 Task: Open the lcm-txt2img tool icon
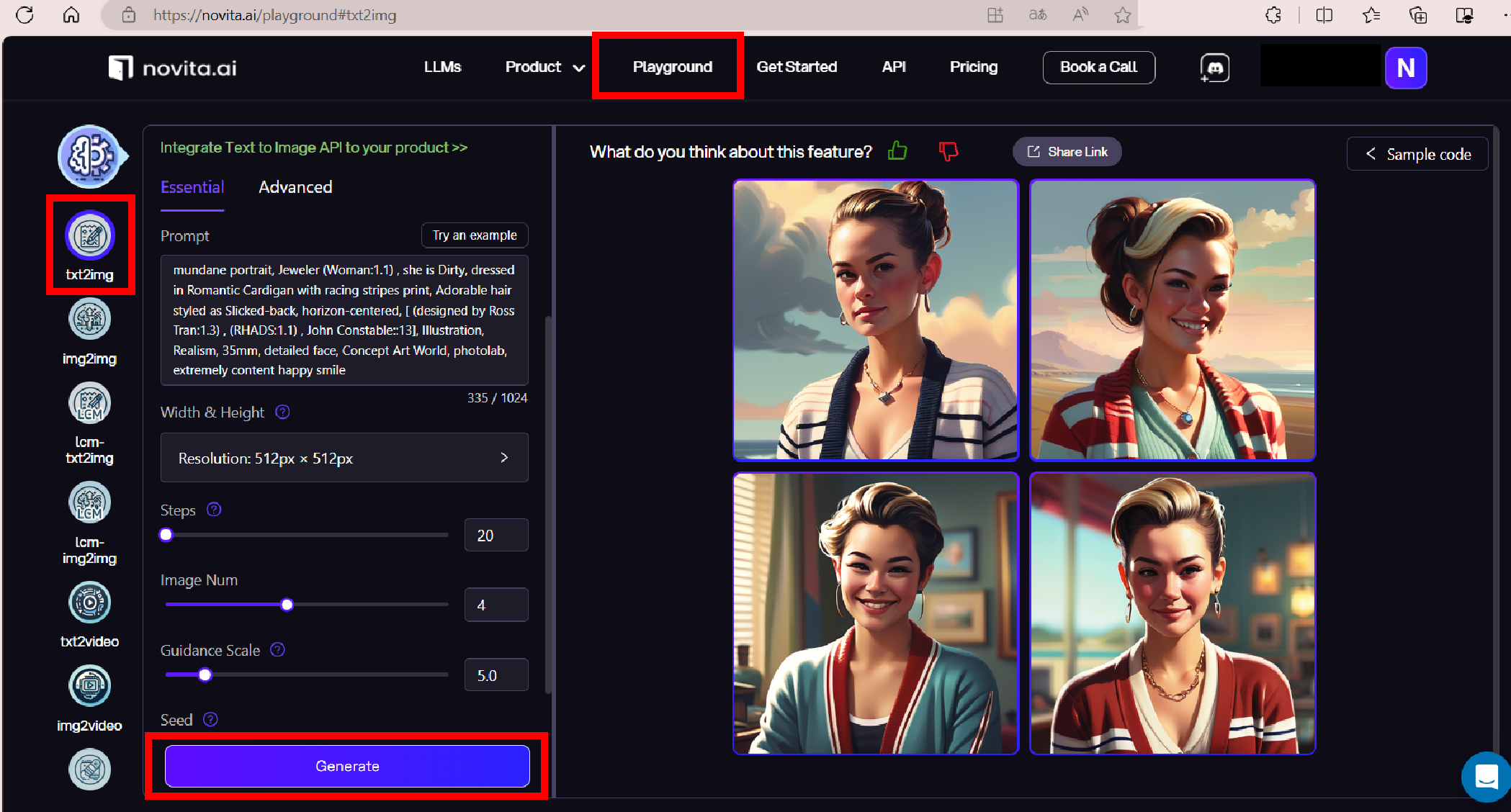pos(89,403)
